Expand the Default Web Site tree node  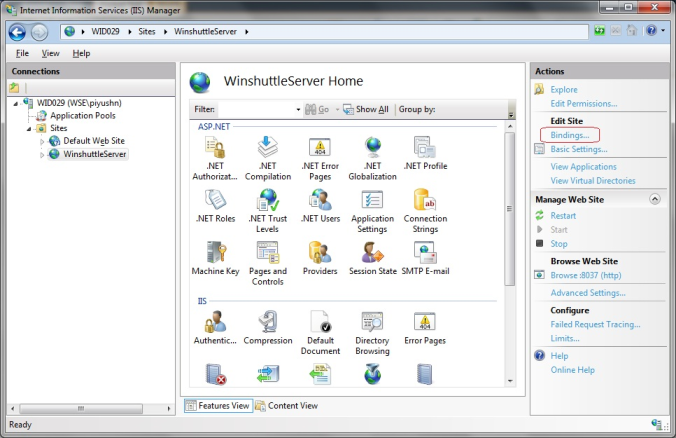click(x=42, y=141)
